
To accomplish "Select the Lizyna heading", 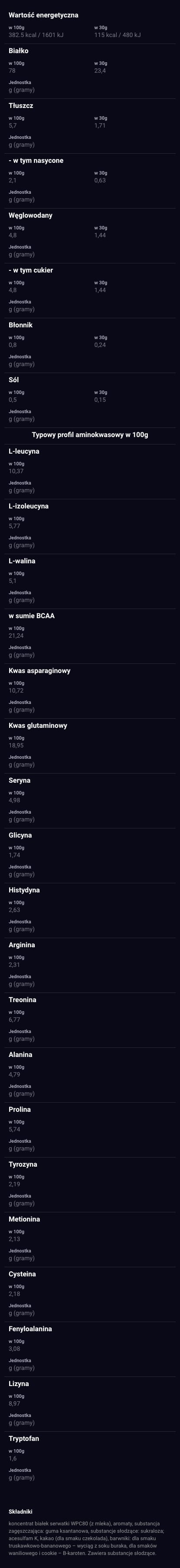I will [x=19, y=1383].
